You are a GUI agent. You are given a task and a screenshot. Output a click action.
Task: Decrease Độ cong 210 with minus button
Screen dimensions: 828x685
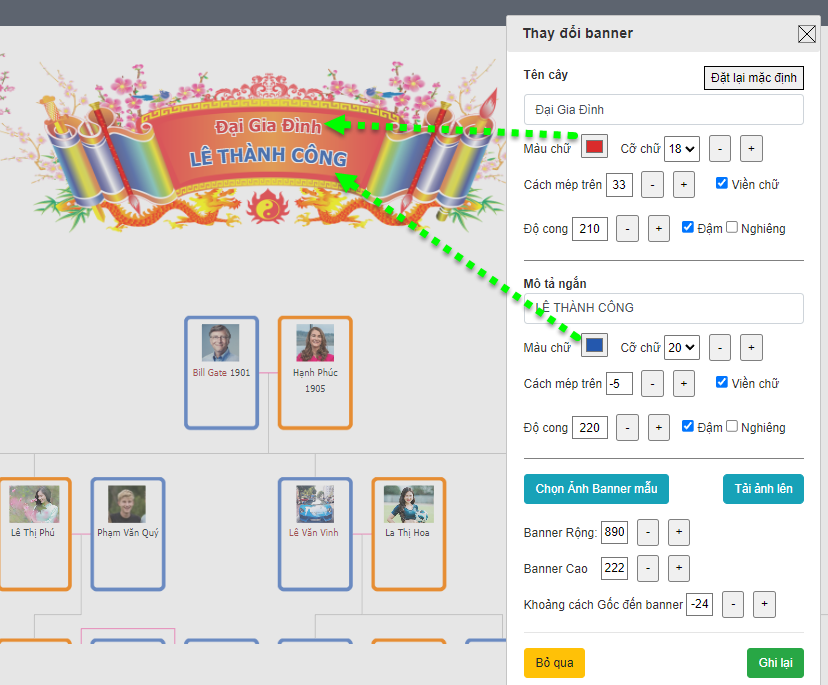pyautogui.click(x=627, y=228)
